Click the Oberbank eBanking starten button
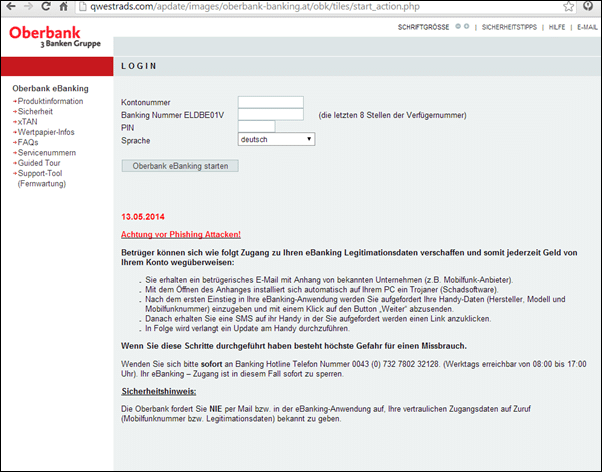The width and height of the screenshot is (602, 472). 180,166
